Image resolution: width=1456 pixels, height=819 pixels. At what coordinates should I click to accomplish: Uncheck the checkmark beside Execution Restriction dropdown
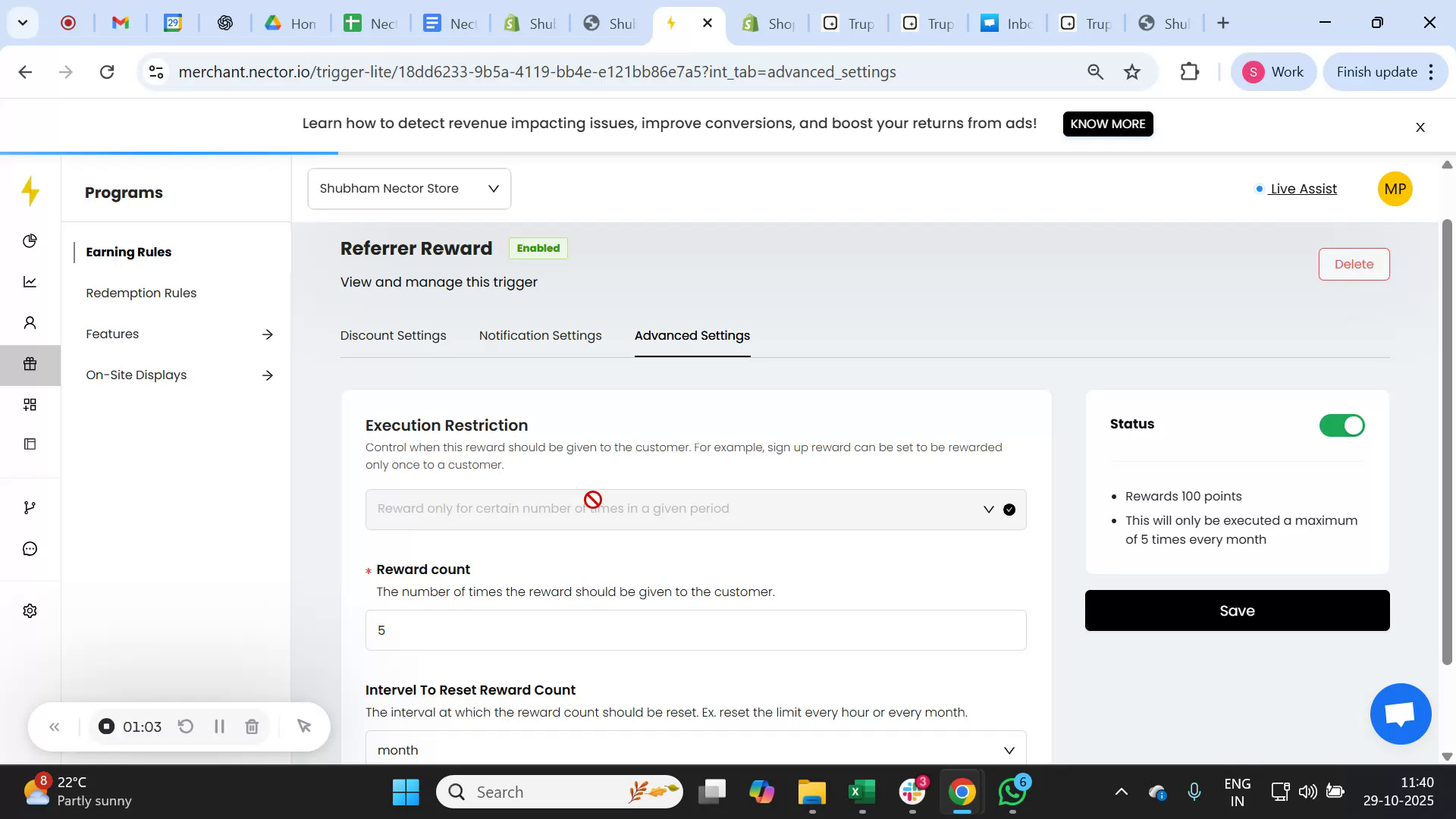tap(1009, 509)
